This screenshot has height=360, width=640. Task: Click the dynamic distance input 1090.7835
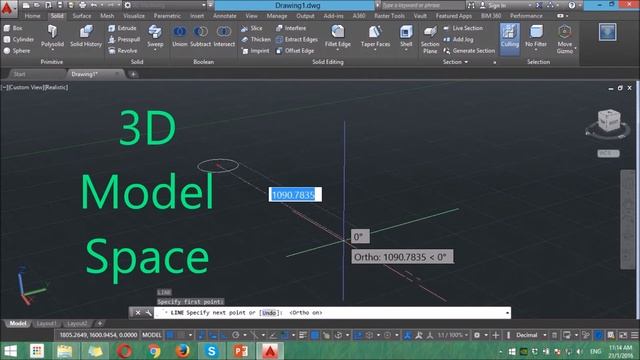(x=295, y=195)
